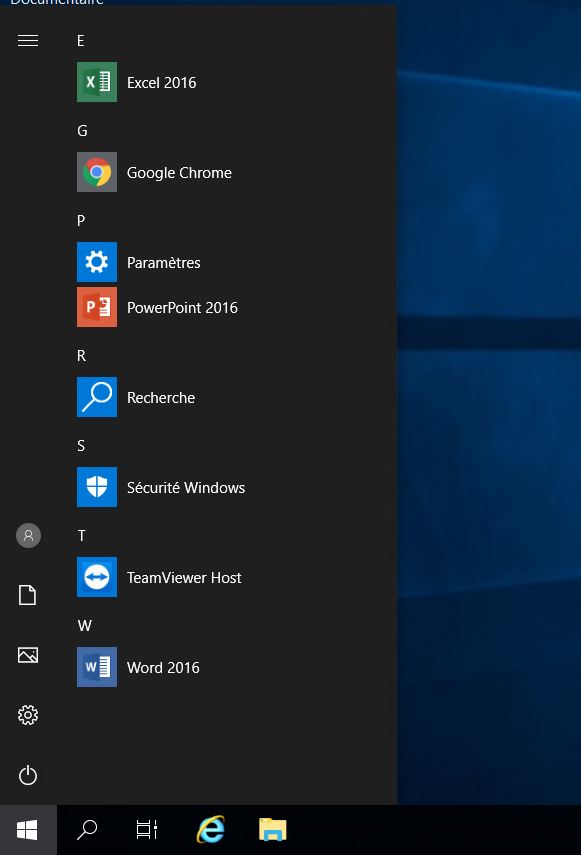Open the user account icon in sidebar
The width and height of the screenshot is (581, 855).
click(28, 535)
